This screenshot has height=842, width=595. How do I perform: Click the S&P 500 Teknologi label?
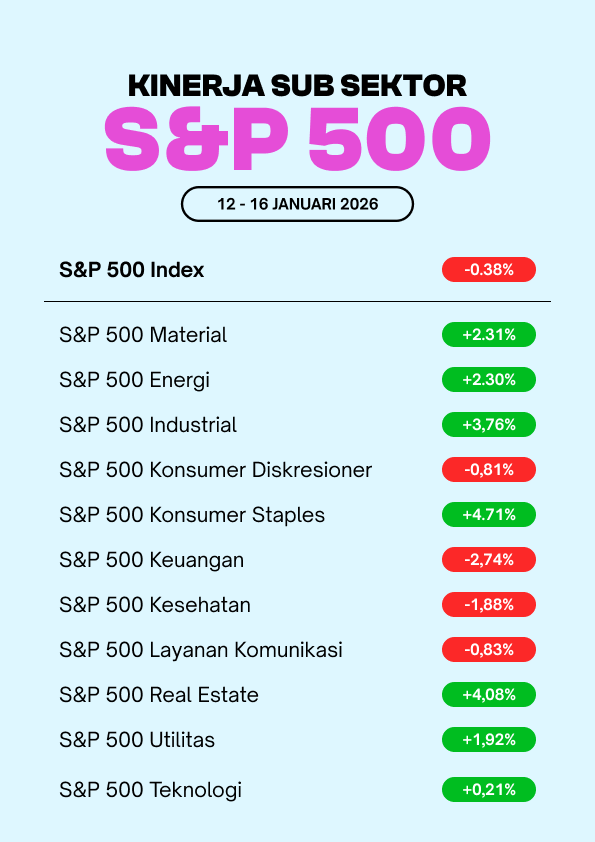pyautogui.click(x=150, y=790)
